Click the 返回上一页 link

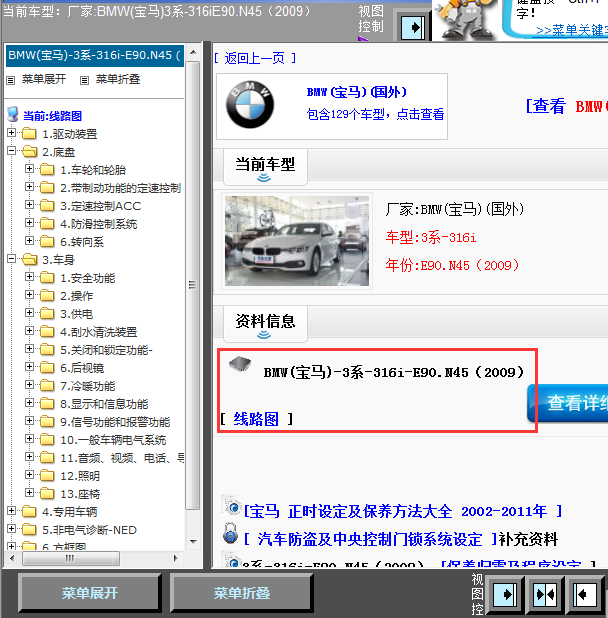[255, 58]
